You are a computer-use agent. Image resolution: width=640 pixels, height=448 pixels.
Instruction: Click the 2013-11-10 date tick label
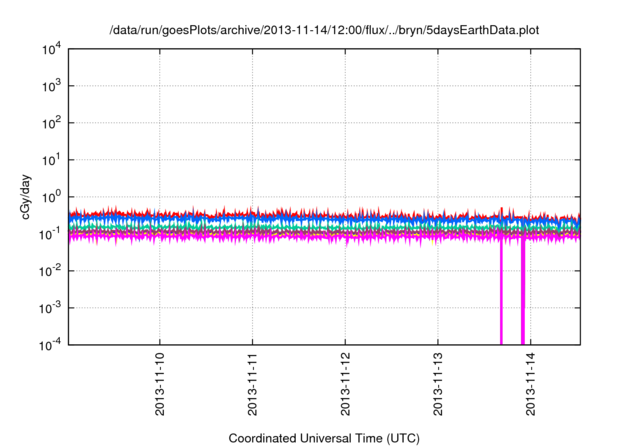point(160,384)
